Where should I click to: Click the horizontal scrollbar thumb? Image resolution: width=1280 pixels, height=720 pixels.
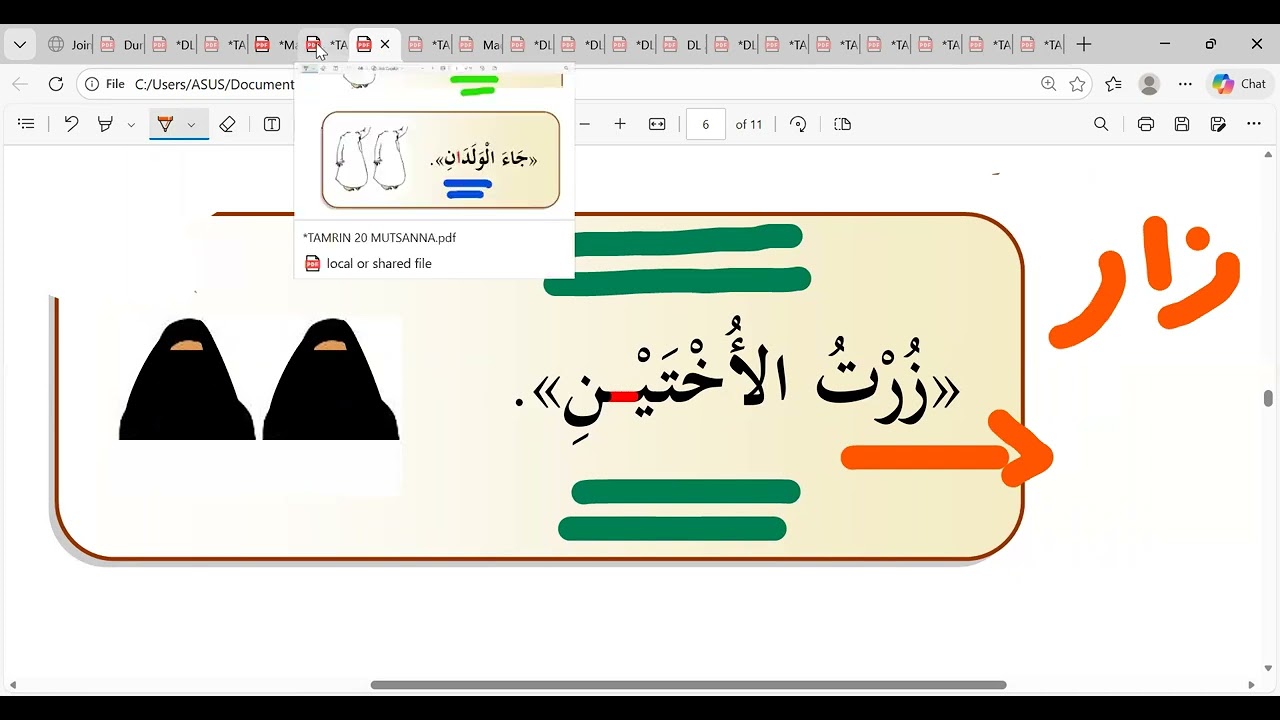click(x=688, y=685)
